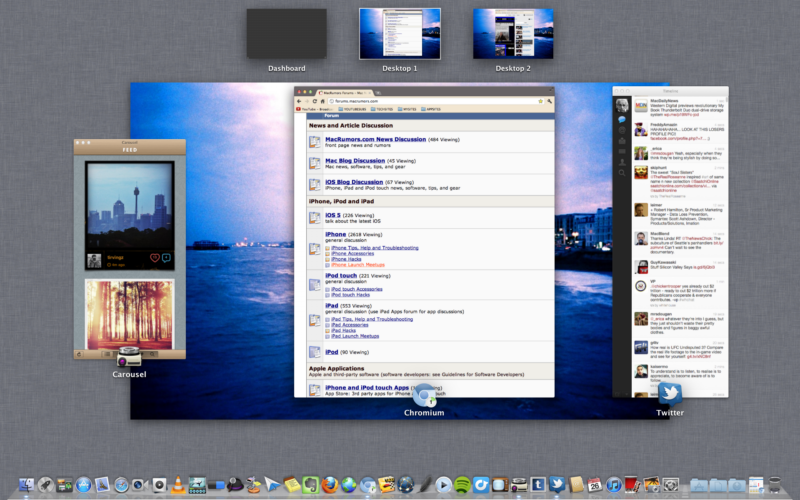The height and width of the screenshot is (500, 800).
Task: Open iPhone Tips, Help and Troubleshooting link
Action: click(x=374, y=248)
